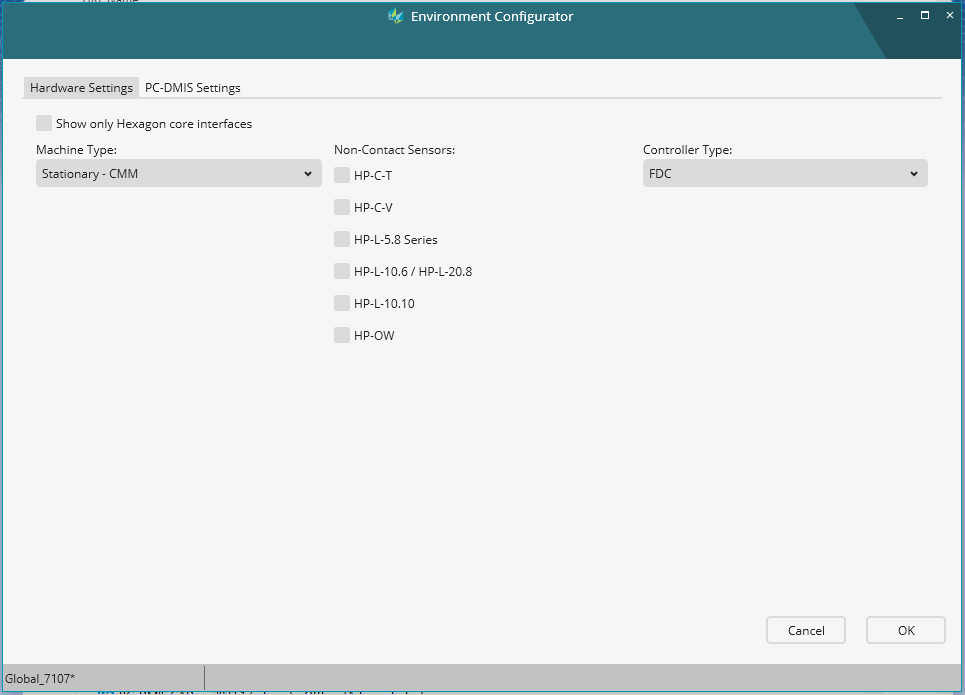Cancel the Environment Configurator dialog

tap(805, 630)
